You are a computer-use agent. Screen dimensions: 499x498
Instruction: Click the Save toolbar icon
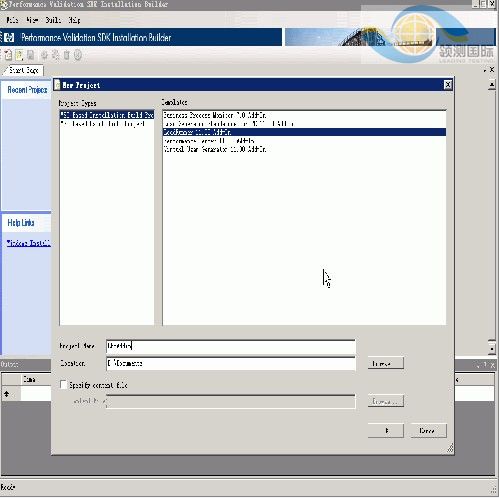click(x=30, y=55)
